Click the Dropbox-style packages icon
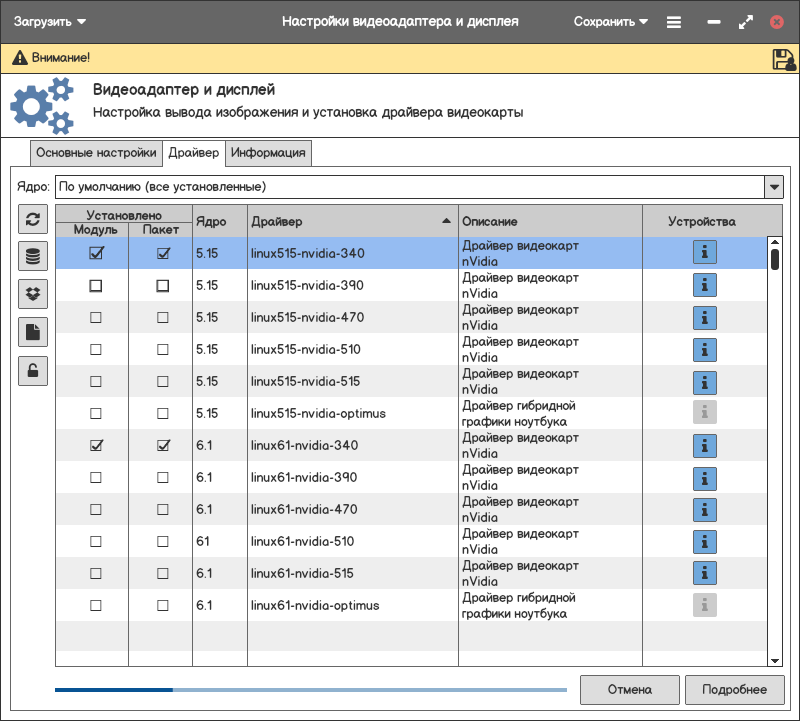This screenshot has width=800, height=721. click(33, 294)
